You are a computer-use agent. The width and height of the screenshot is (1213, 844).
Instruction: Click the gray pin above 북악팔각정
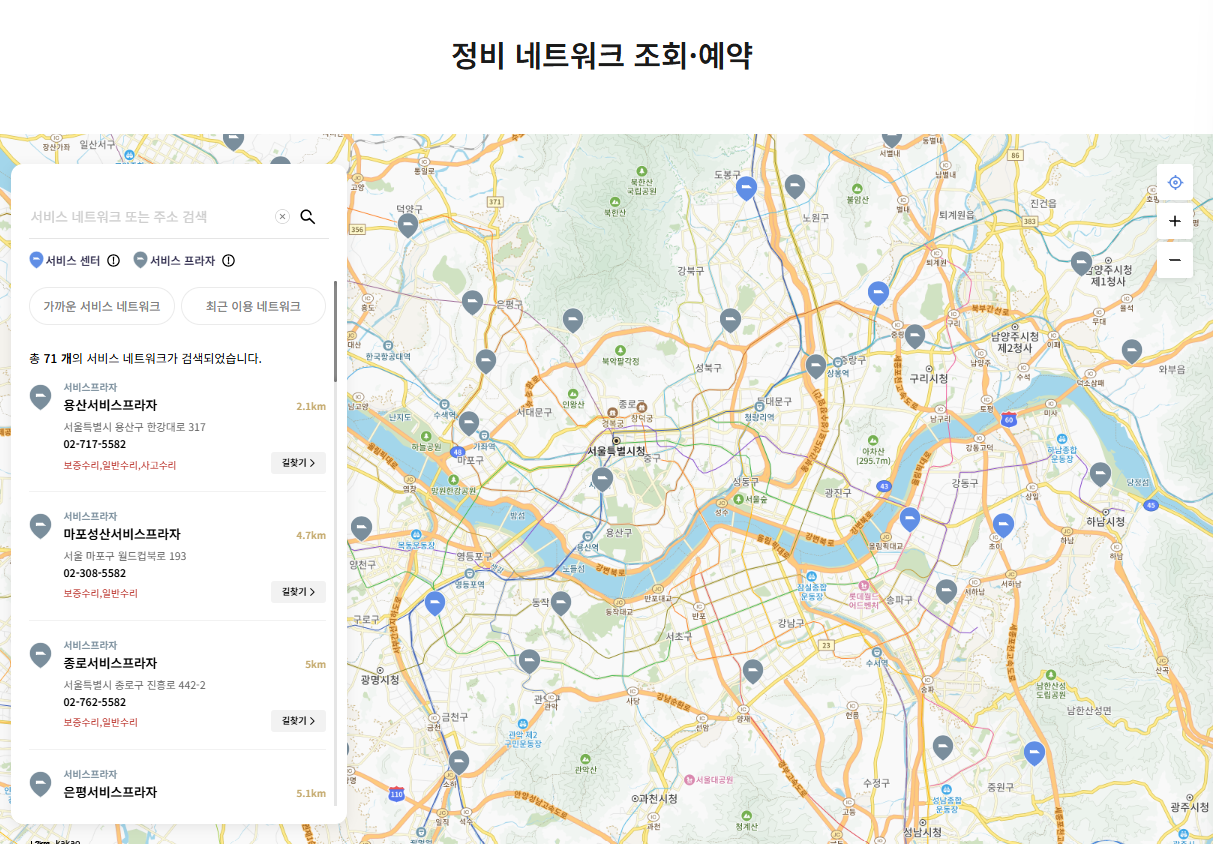click(x=572, y=320)
